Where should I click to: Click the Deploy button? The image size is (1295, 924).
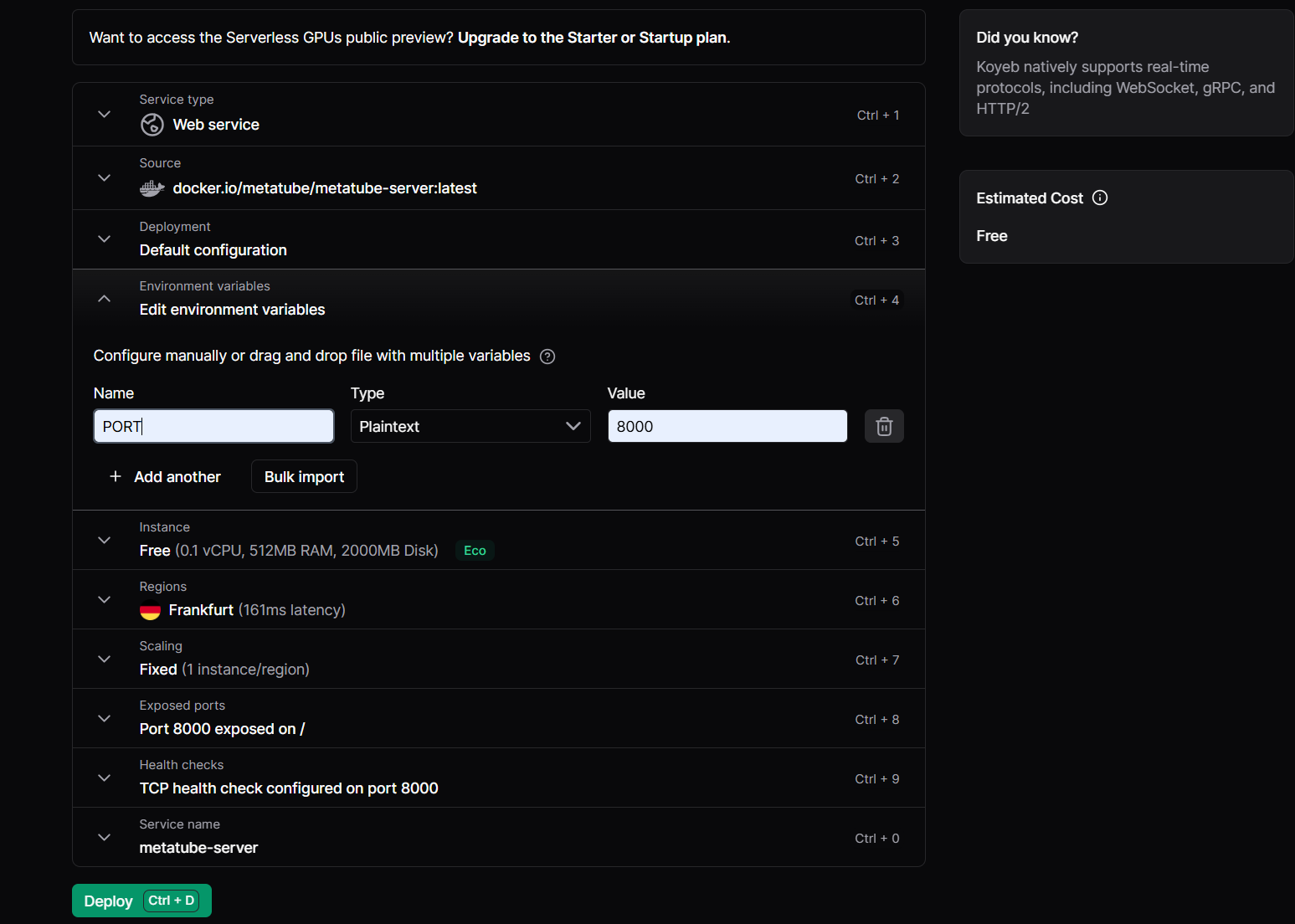coord(141,901)
